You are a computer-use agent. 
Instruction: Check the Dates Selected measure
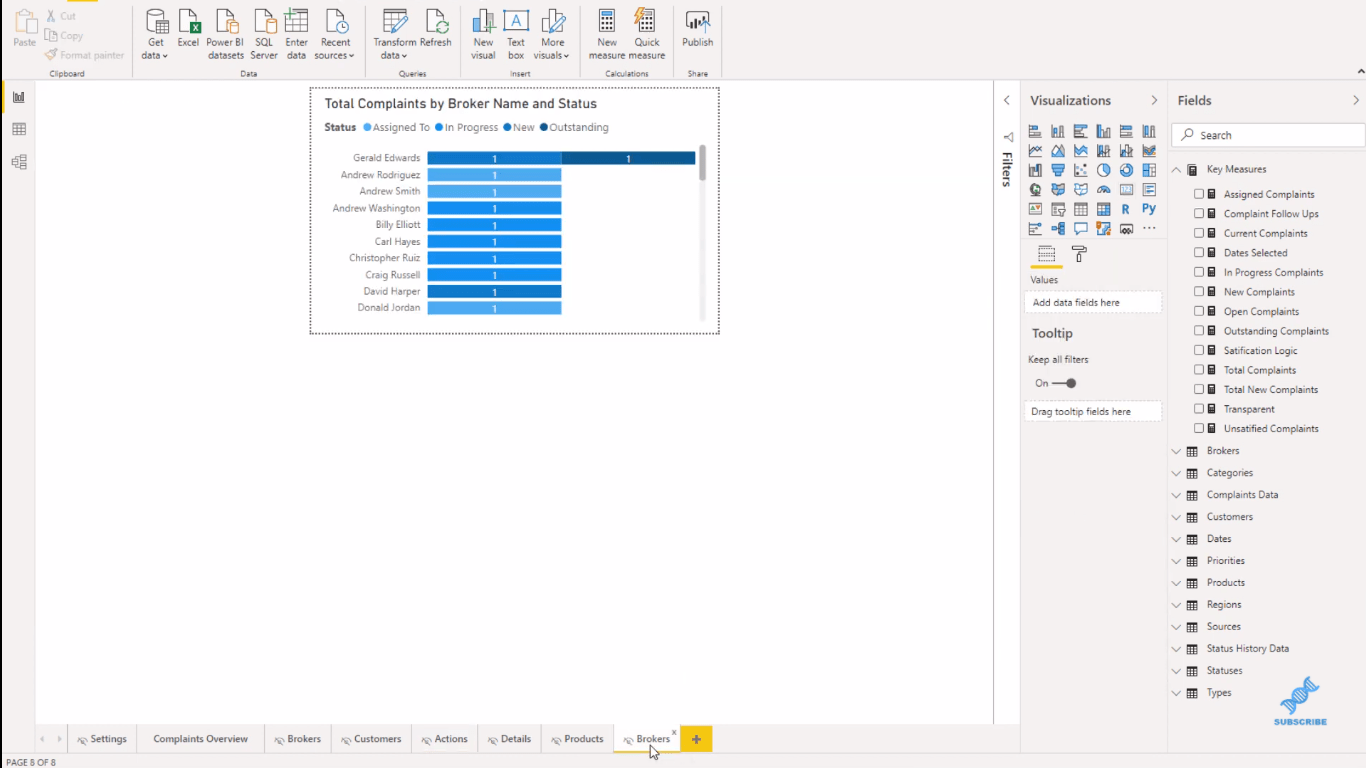(x=1199, y=252)
